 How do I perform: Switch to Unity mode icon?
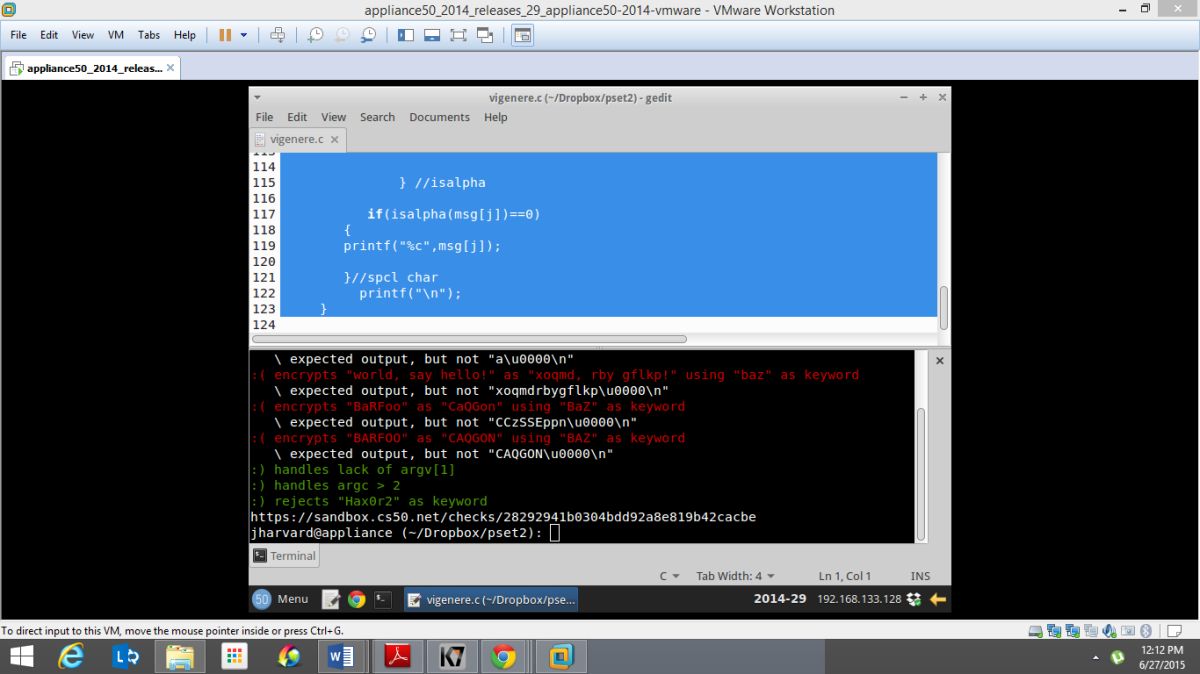coord(485,34)
